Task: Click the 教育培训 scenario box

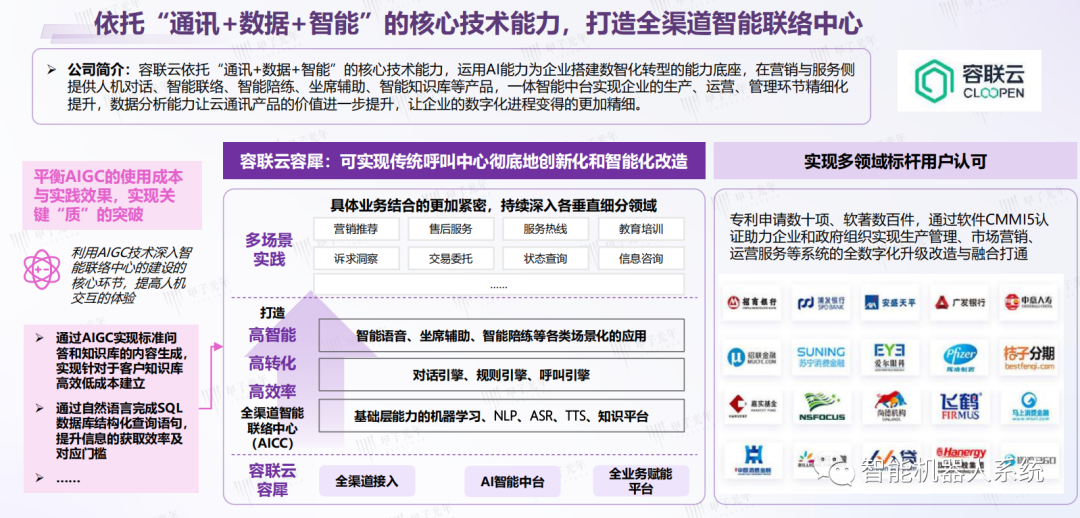Action: pyautogui.click(x=641, y=229)
